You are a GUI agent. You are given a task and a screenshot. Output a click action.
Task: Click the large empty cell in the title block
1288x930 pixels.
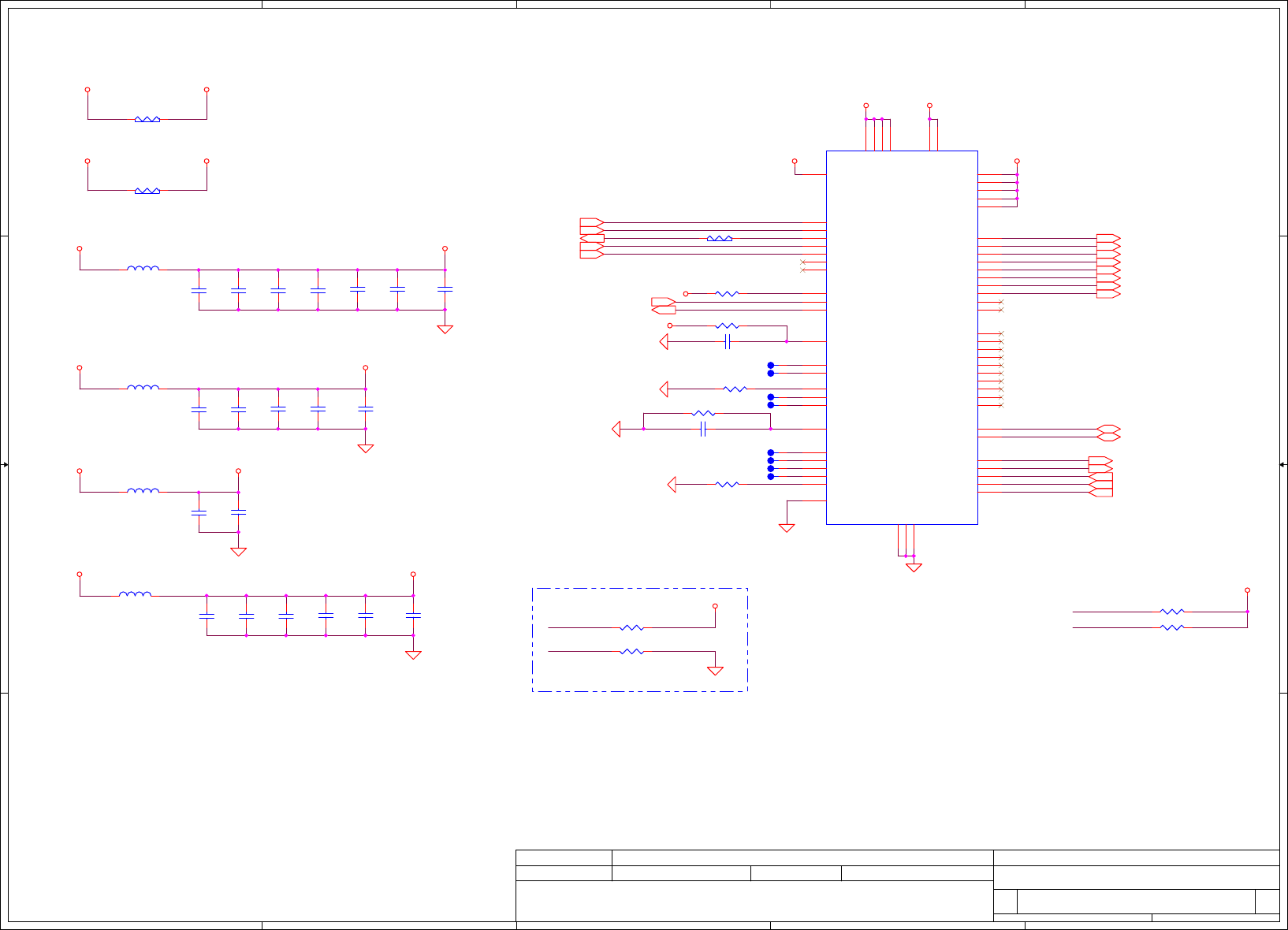point(754,901)
